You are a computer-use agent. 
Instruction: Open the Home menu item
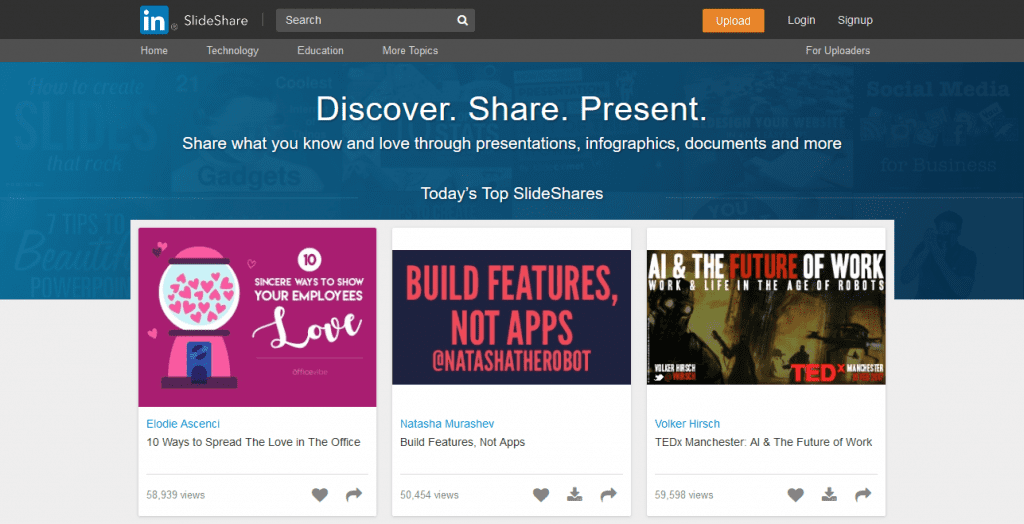coord(154,50)
